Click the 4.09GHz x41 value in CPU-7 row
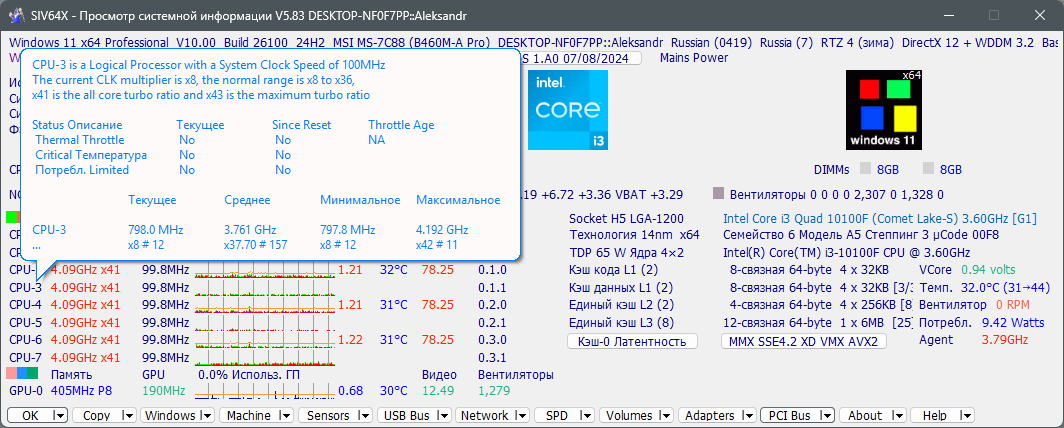 (x=86, y=357)
